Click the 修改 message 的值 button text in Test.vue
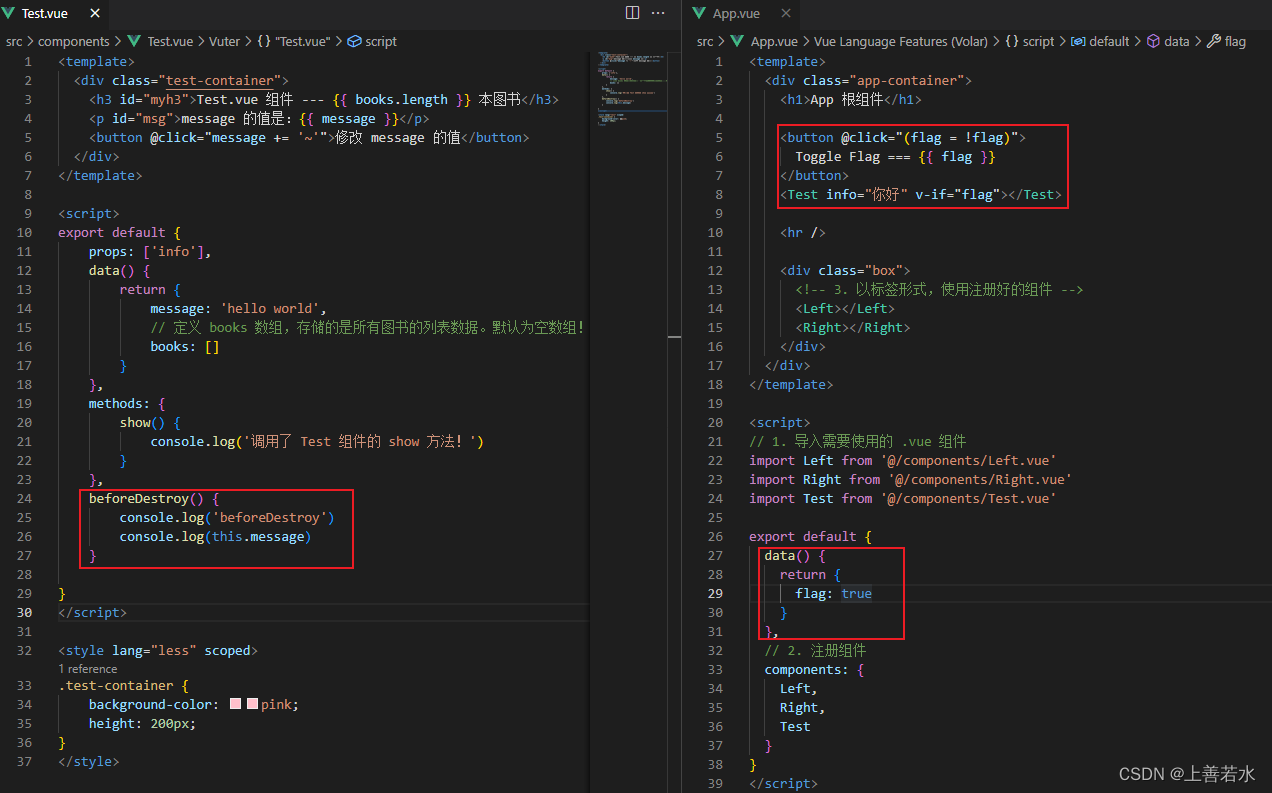The image size is (1272, 793). (x=398, y=137)
